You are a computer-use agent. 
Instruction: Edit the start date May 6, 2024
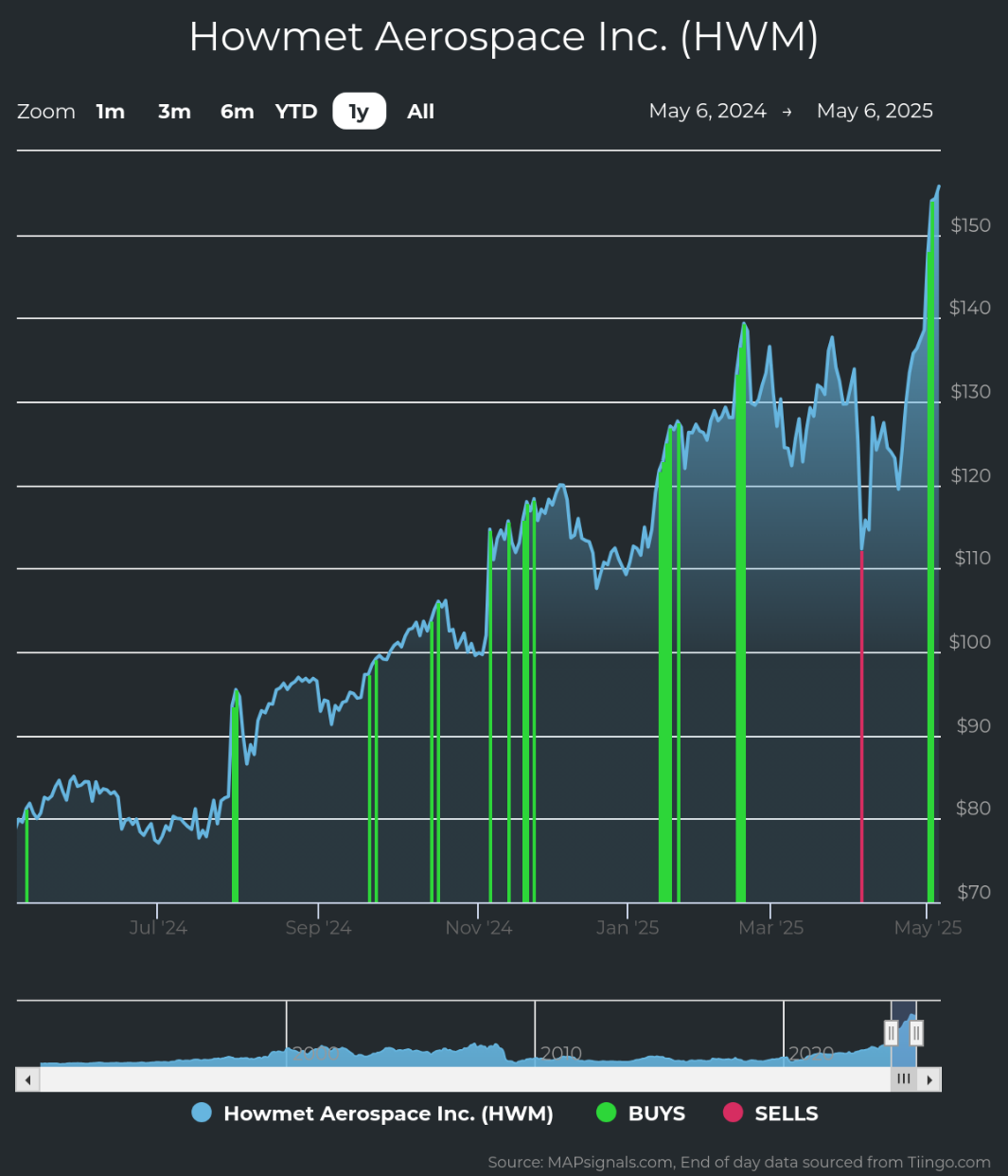(708, 111)
